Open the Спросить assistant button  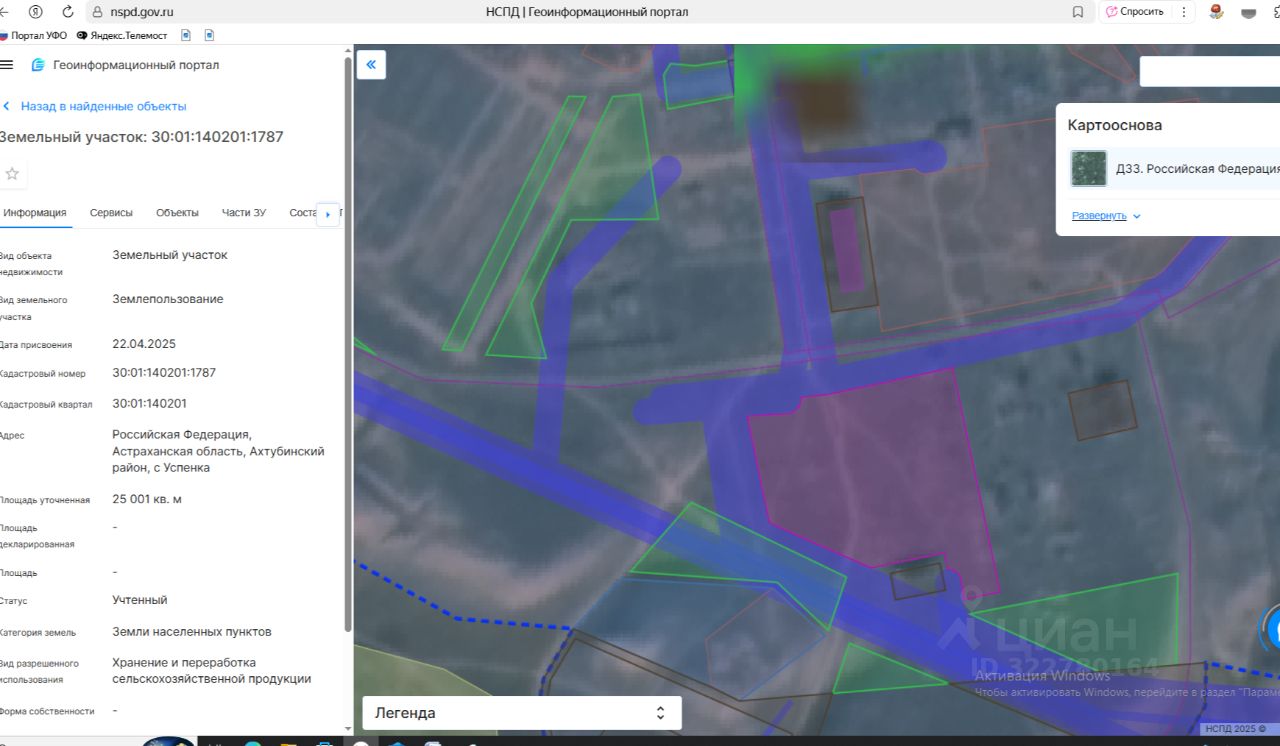click(x=1135, y=12)
